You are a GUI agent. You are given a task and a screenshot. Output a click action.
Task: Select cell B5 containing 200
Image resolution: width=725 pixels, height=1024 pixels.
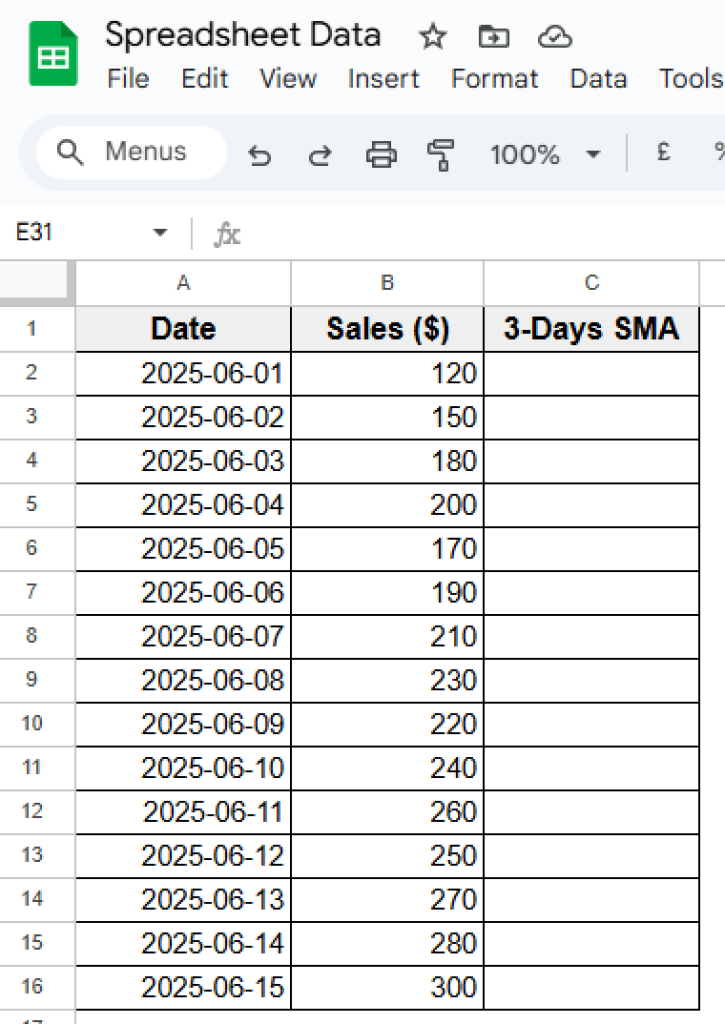pos(387,505)
